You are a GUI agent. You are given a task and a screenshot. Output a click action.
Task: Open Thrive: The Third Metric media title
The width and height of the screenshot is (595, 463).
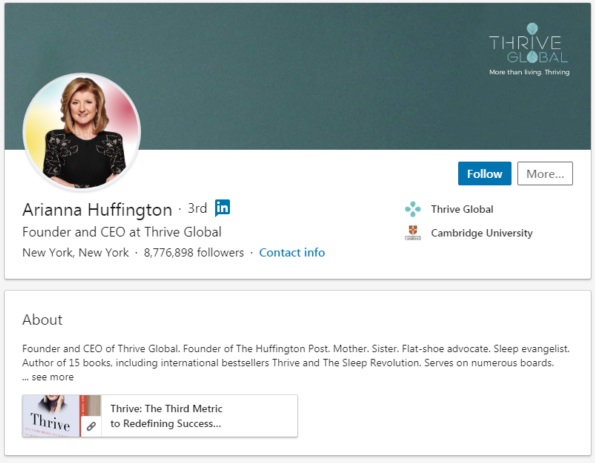pyautogui.click(x=166, y=416)
